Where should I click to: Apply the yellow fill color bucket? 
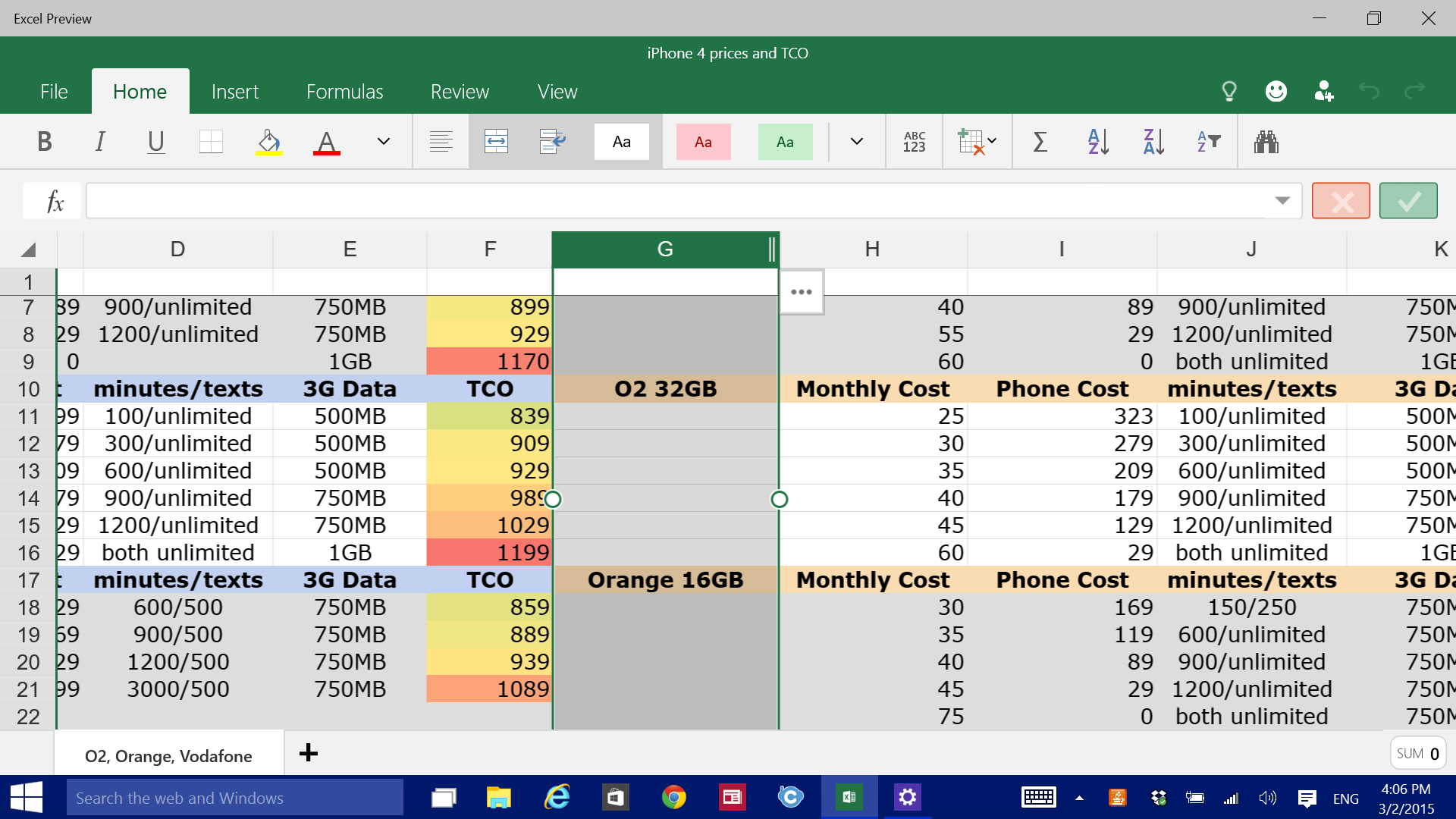click(x=269, y=142)
